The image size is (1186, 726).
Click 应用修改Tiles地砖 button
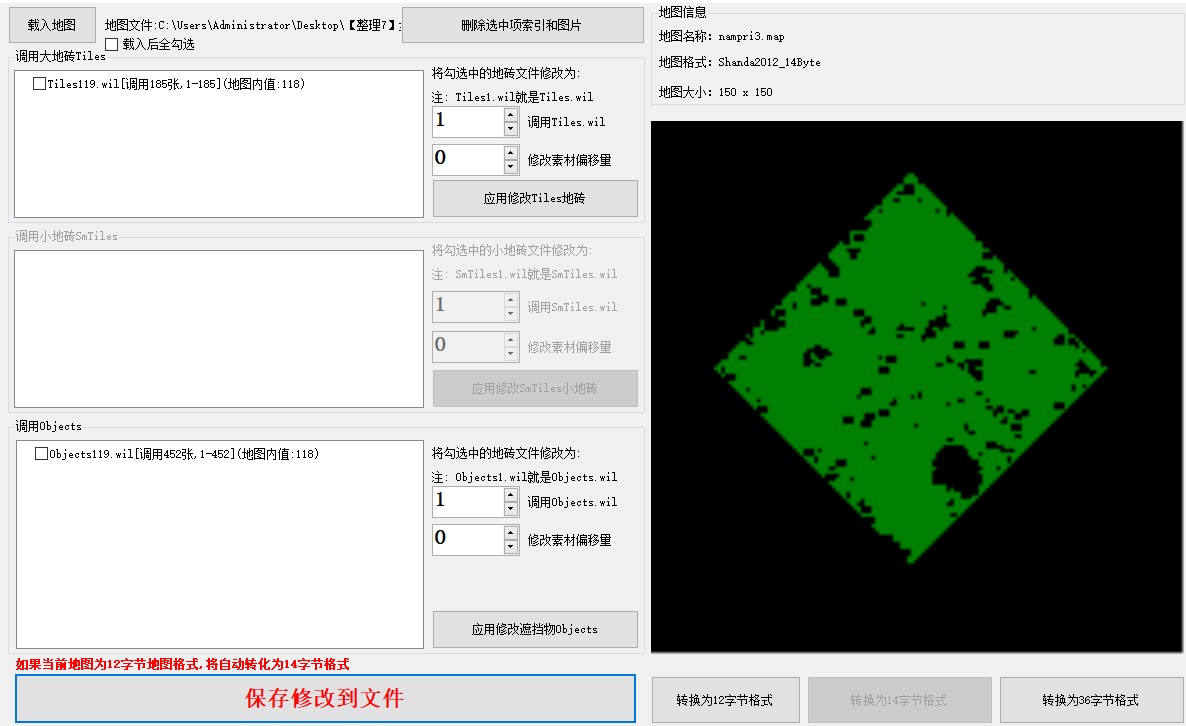534,198
